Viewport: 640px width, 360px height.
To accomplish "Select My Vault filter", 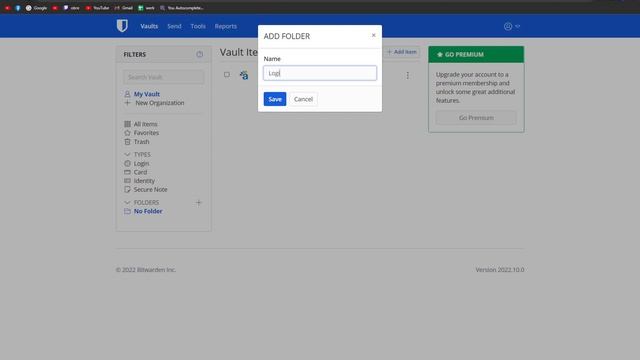I will click(x=147, y=94).
